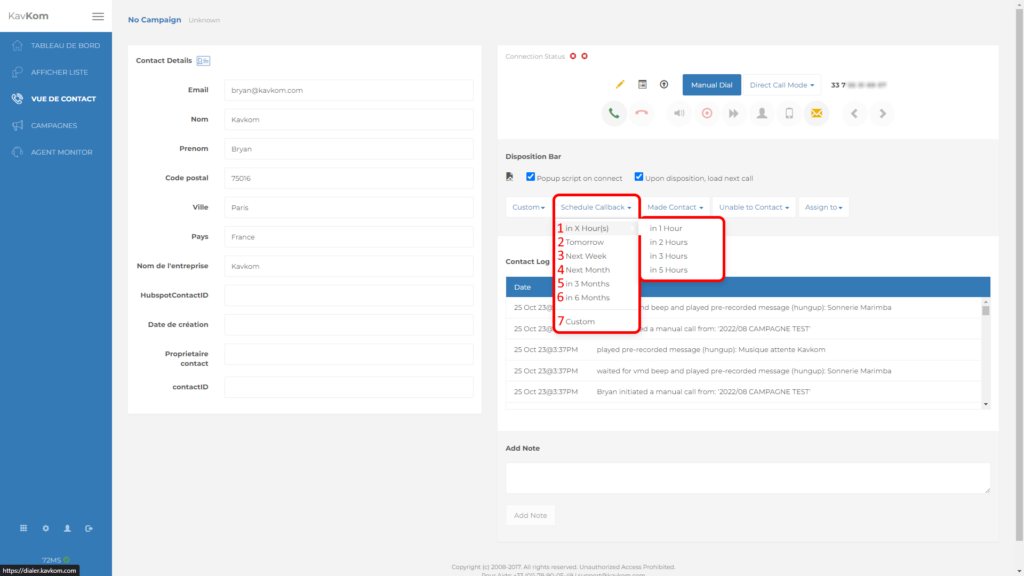1024x576 pixels.
Task: Click the Manual Dial button
Action: (x=711, y=85)
